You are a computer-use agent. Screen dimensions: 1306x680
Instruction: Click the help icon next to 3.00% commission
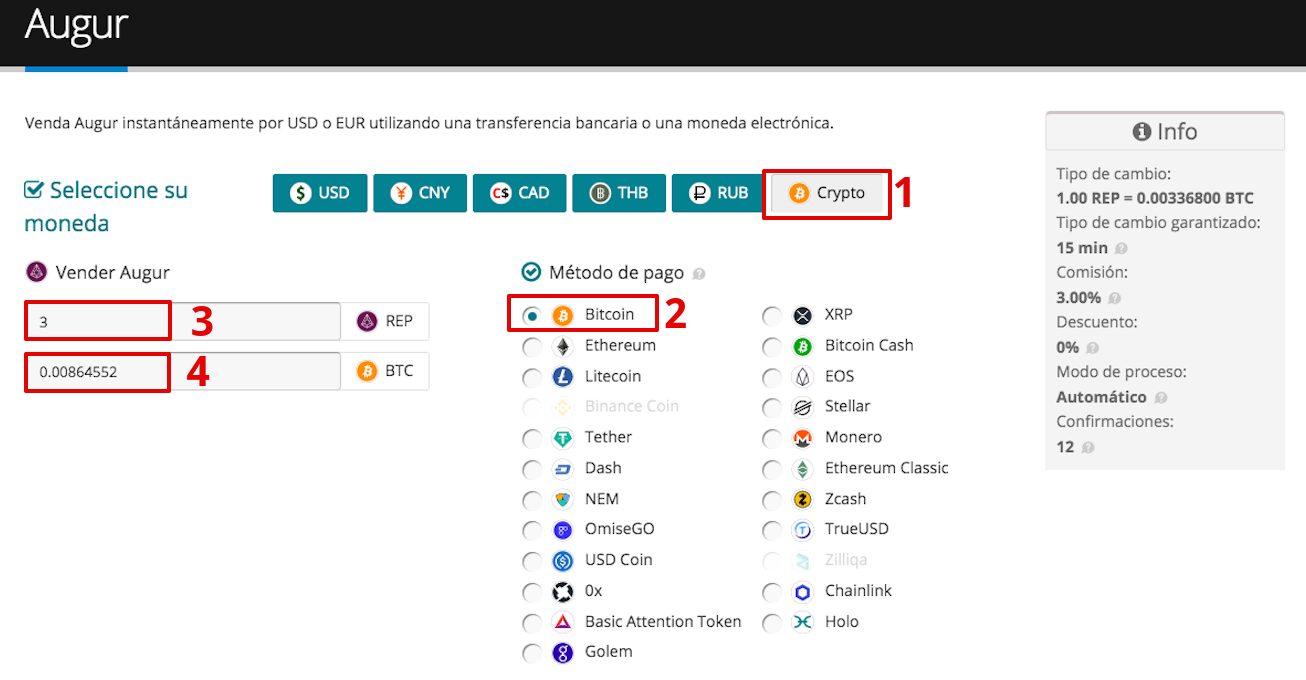[x=1115, y=298]
